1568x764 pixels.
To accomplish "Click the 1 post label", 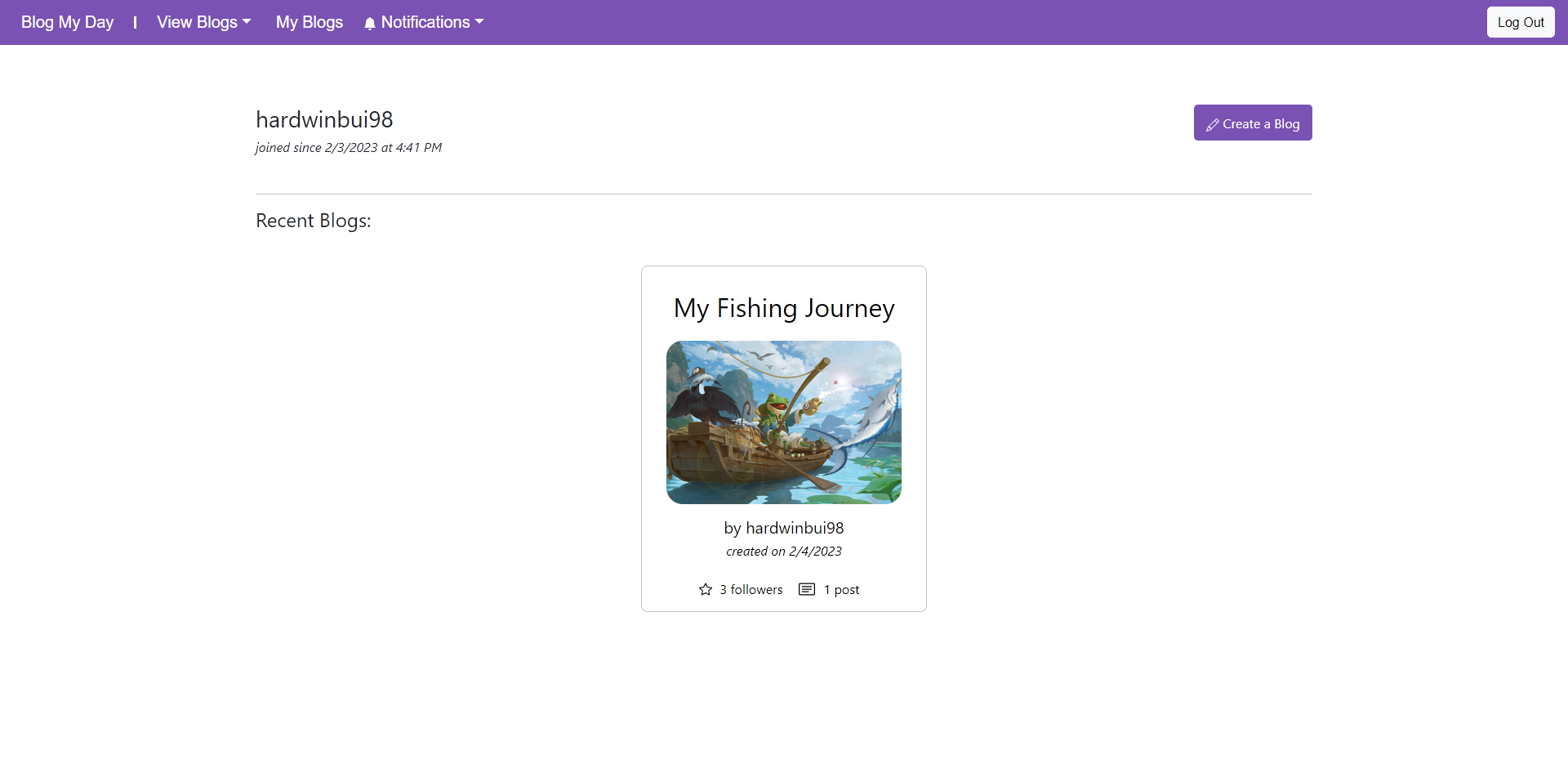I will click(x=842, y=589).
